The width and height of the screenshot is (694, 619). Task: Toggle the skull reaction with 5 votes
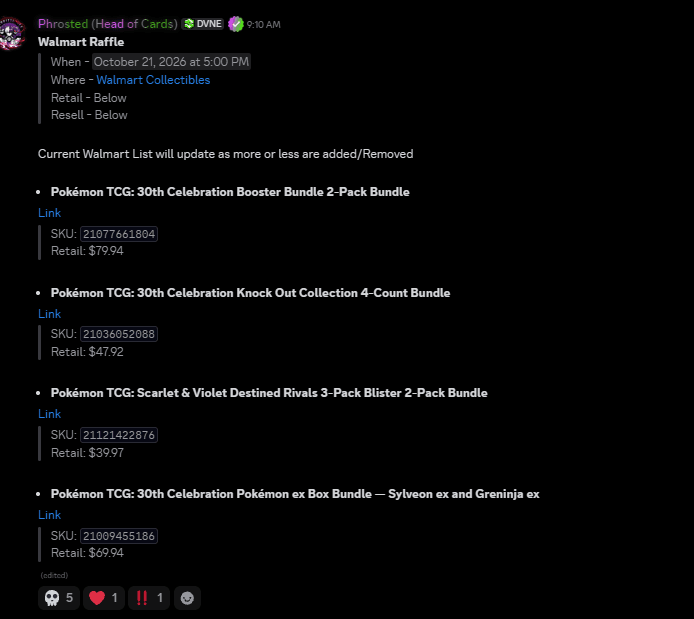59,598
